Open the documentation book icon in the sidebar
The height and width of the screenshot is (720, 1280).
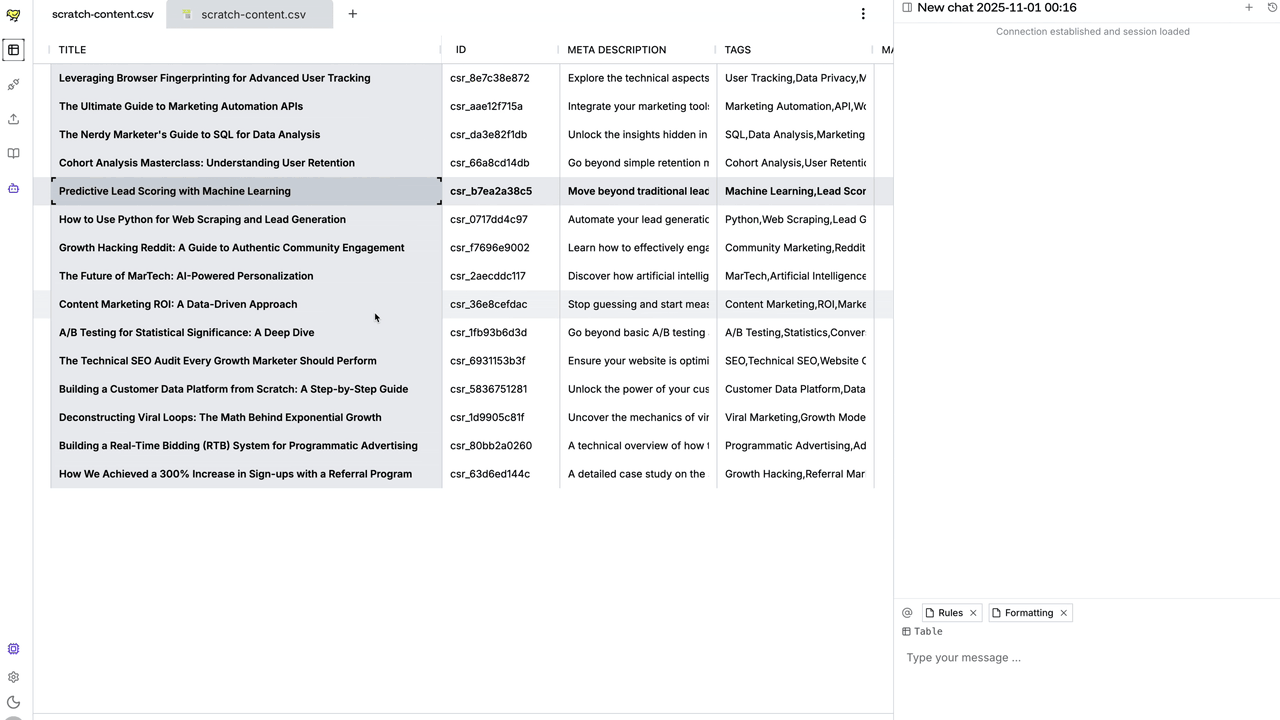[13, 152]
